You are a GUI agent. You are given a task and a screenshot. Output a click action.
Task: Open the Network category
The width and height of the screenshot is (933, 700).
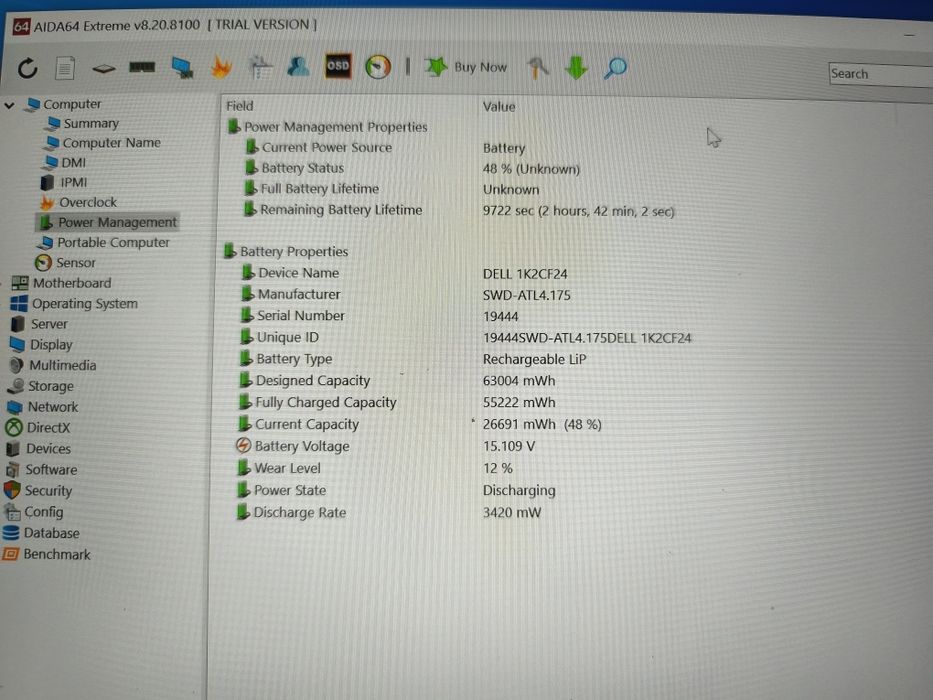click(x=42, y=407)
